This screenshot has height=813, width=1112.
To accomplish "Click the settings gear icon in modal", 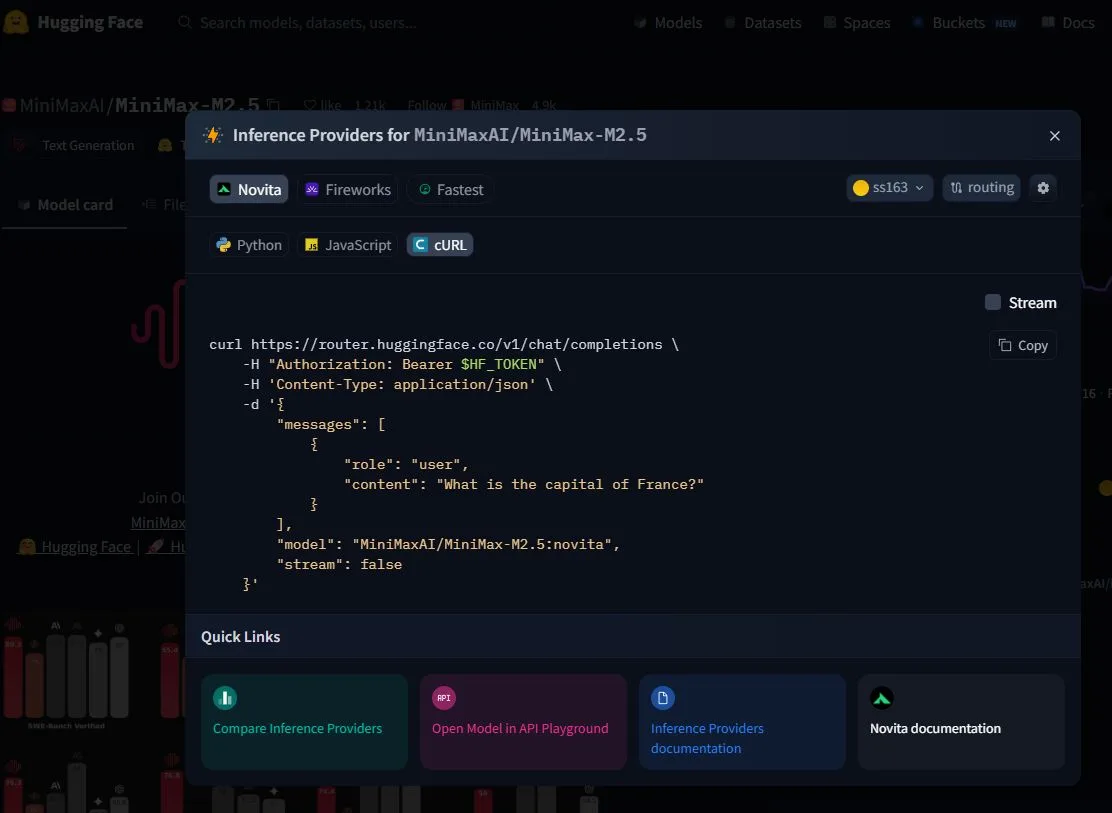I will [x=1043, y=188].
